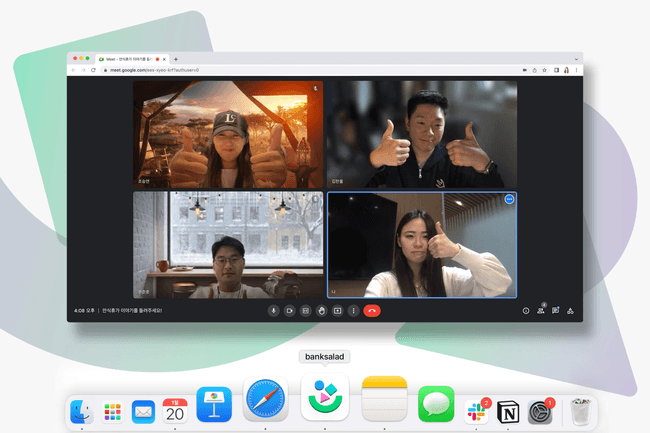The image size is (650, 433).
Task: Close the Meet browser tab
Action: [x=165, y=59]
